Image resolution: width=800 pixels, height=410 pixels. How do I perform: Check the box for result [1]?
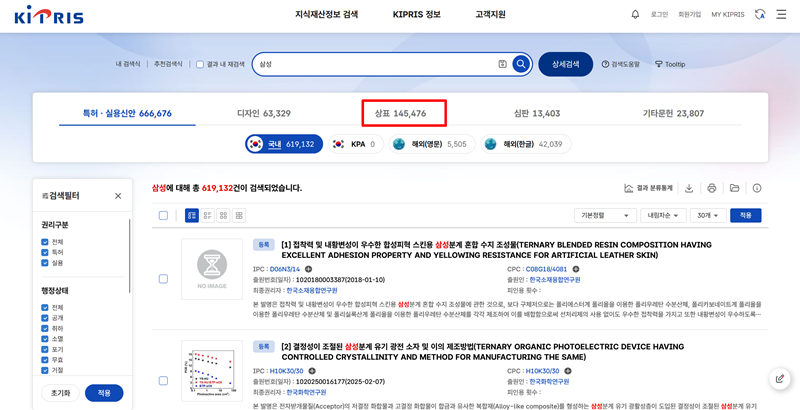pyautogui.click(x=163, y=279)
